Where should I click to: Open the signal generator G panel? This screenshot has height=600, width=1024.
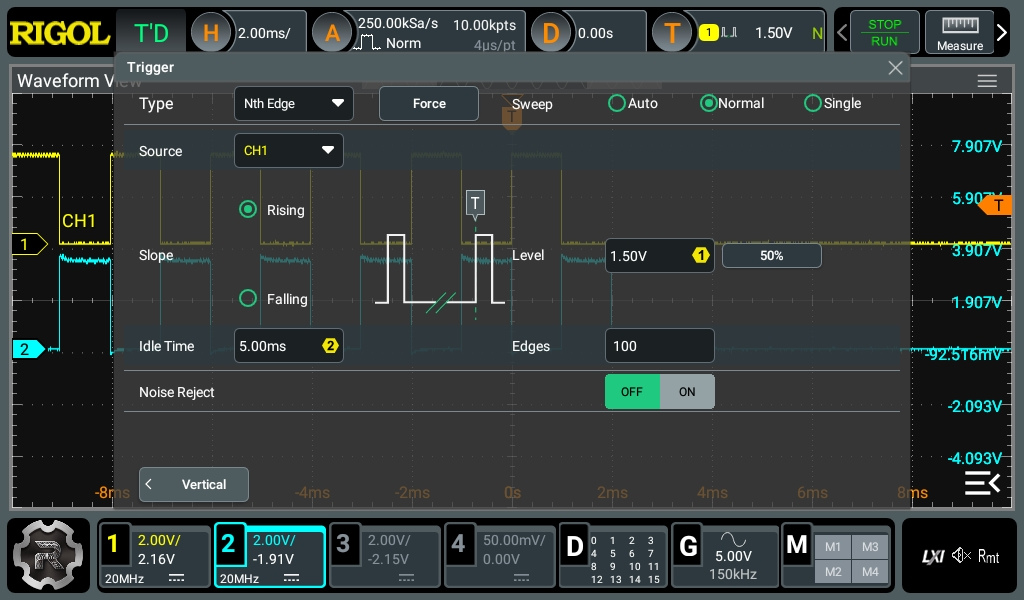click(725, 556)
